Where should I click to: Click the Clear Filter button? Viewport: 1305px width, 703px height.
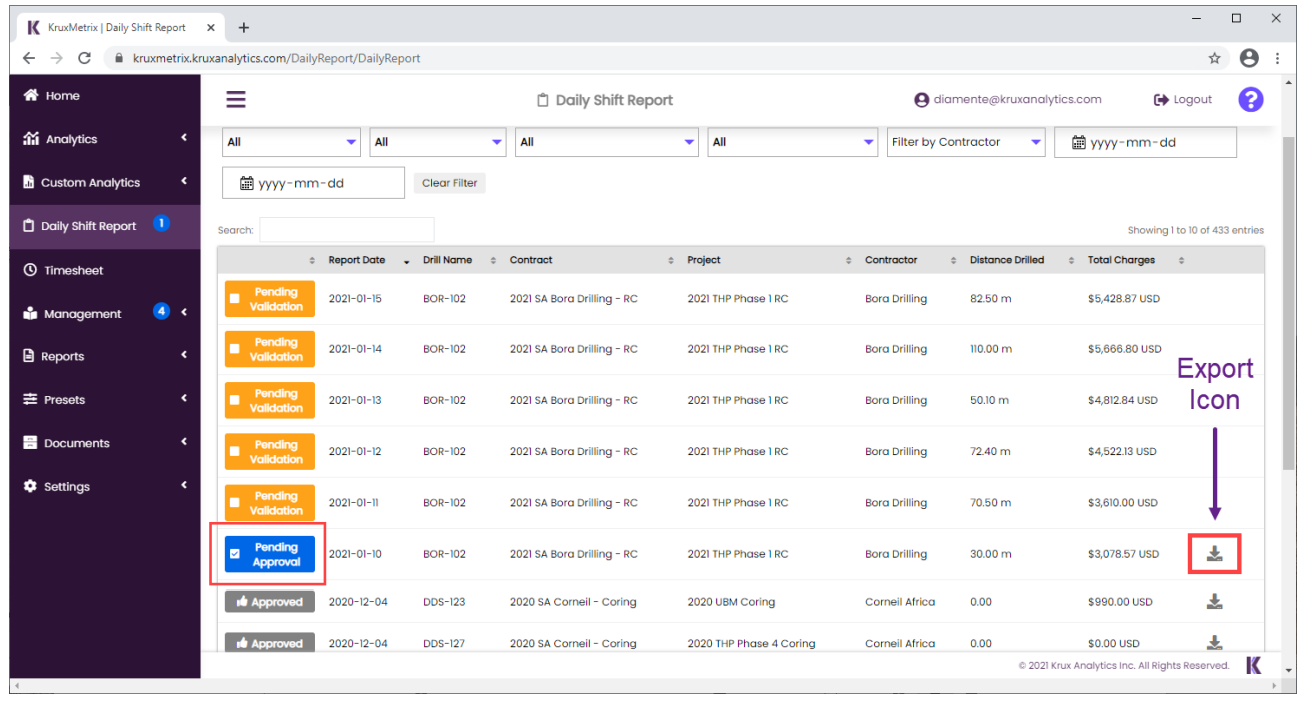tap(449, 183)
